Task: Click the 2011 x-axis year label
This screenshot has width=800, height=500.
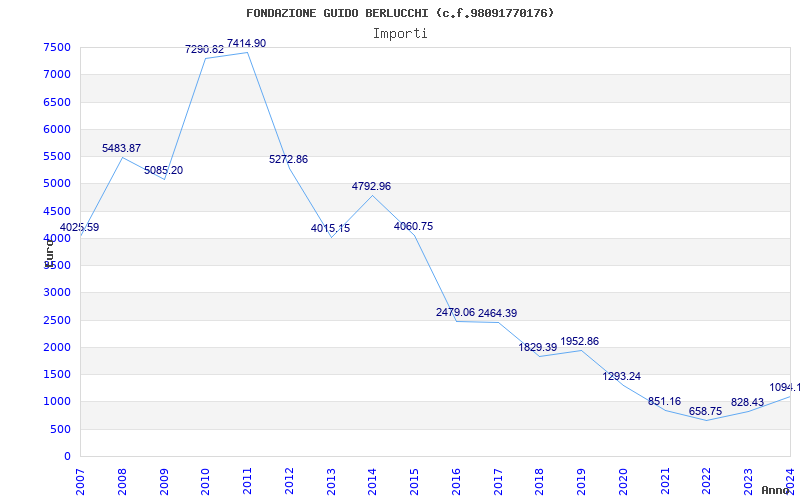Action: 247,481
